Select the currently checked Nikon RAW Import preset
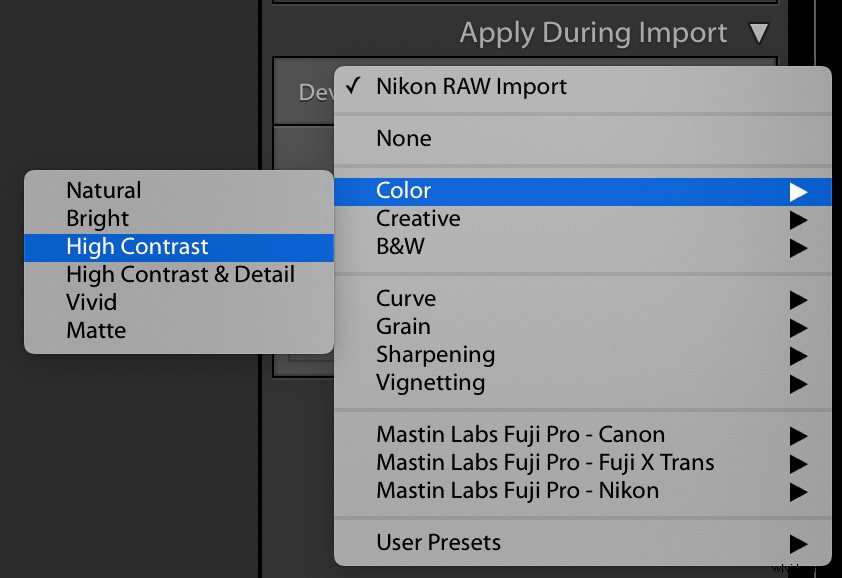 tap(470, 87)
